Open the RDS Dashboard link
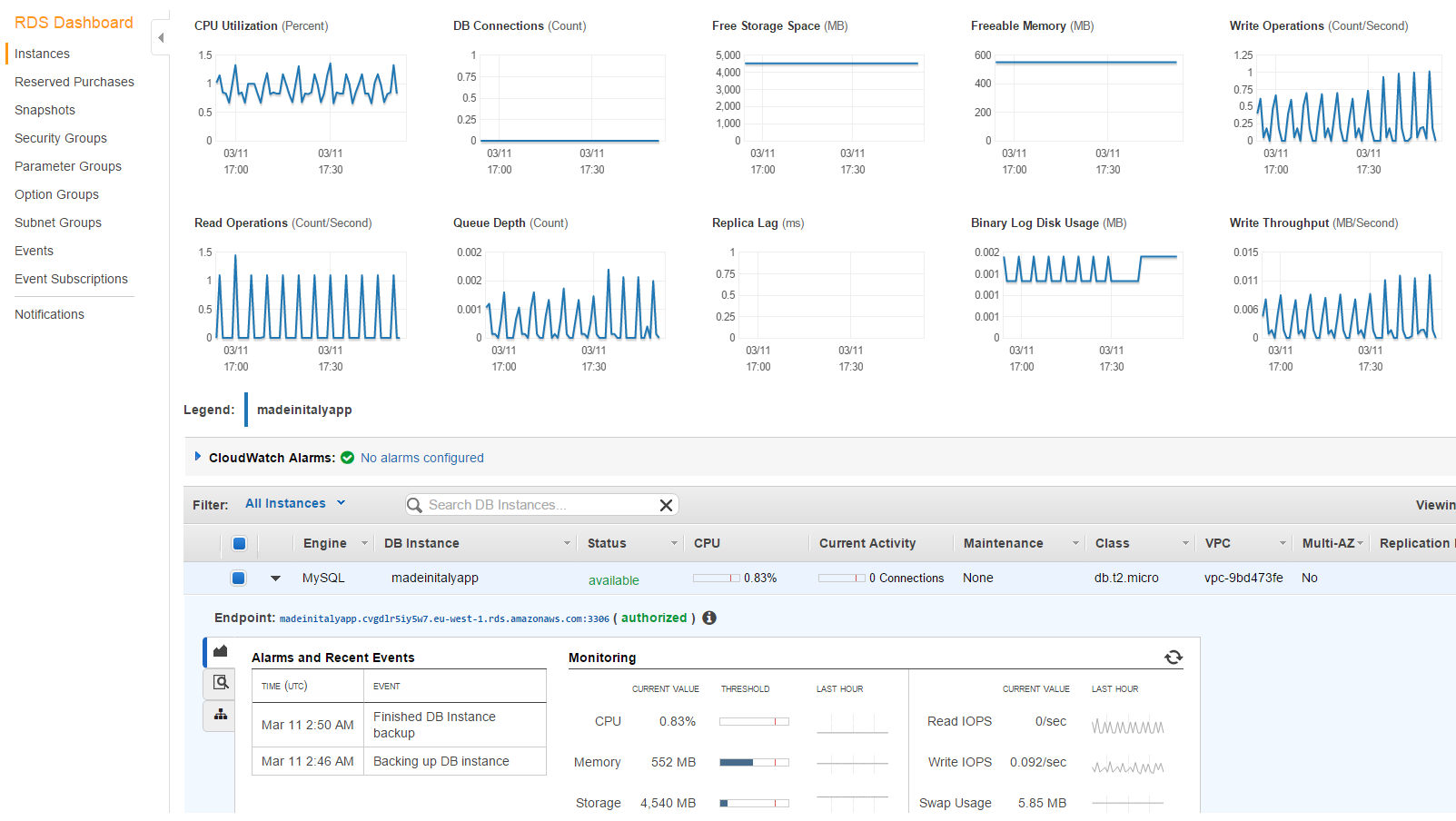 pos(74,23)
